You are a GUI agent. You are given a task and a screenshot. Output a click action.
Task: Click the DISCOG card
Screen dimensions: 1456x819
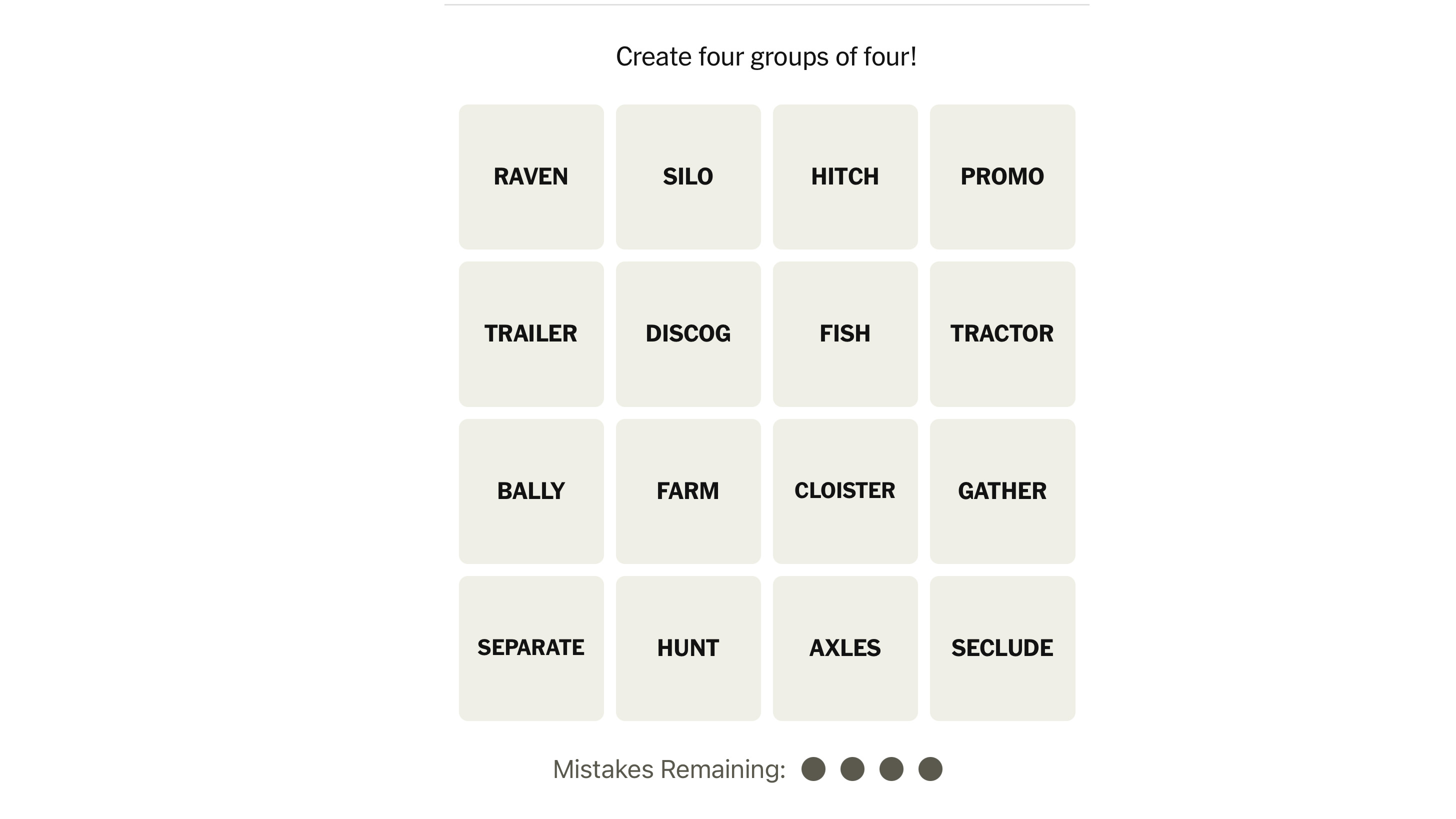688,334
